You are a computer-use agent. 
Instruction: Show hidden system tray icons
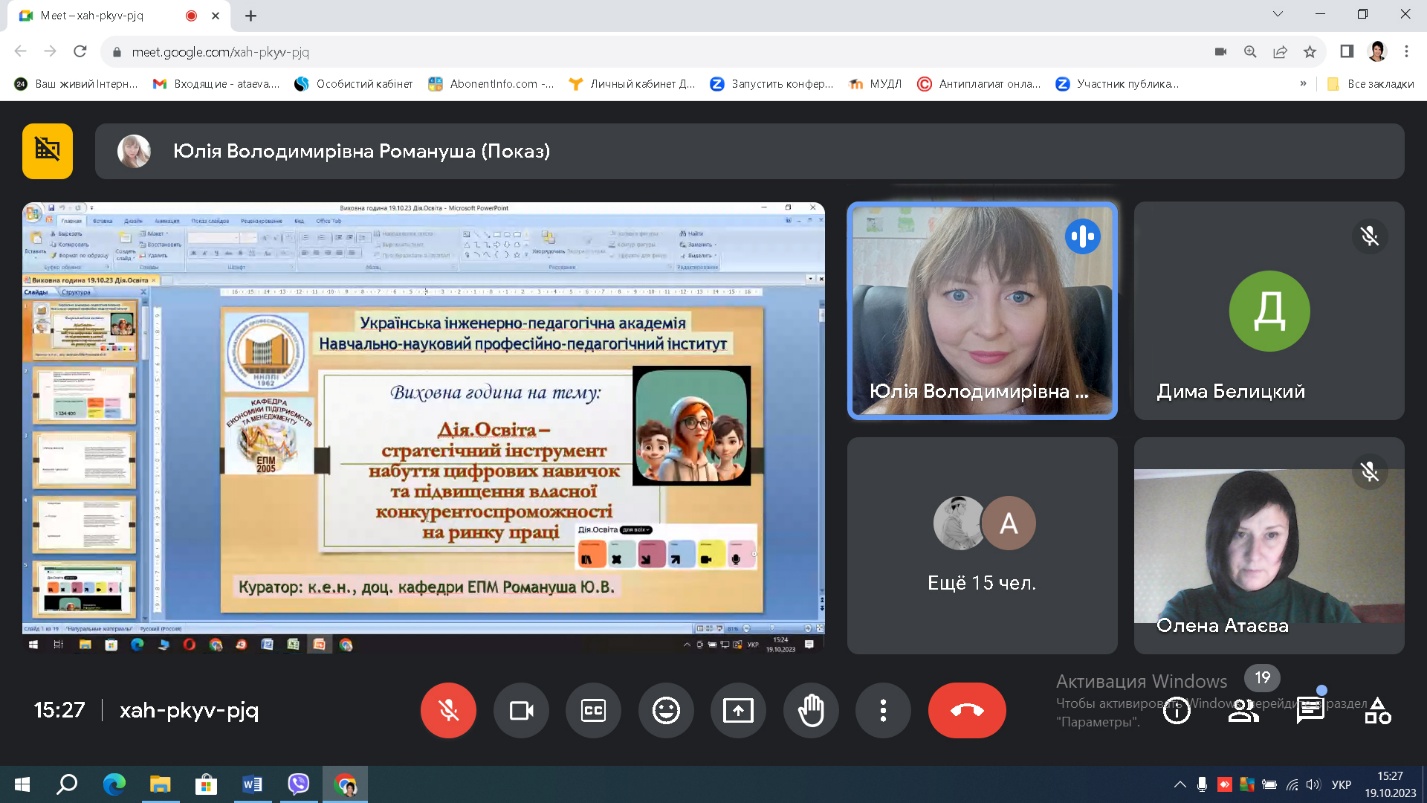click(1181, 785)
